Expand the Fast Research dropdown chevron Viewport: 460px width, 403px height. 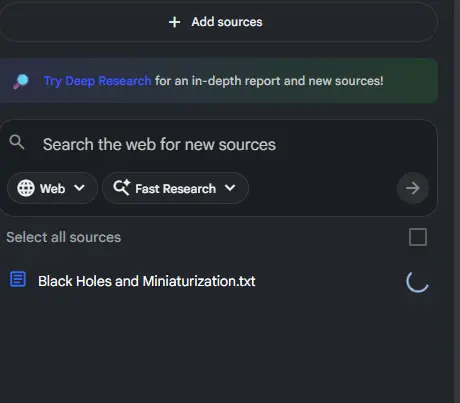coord(230,188)
